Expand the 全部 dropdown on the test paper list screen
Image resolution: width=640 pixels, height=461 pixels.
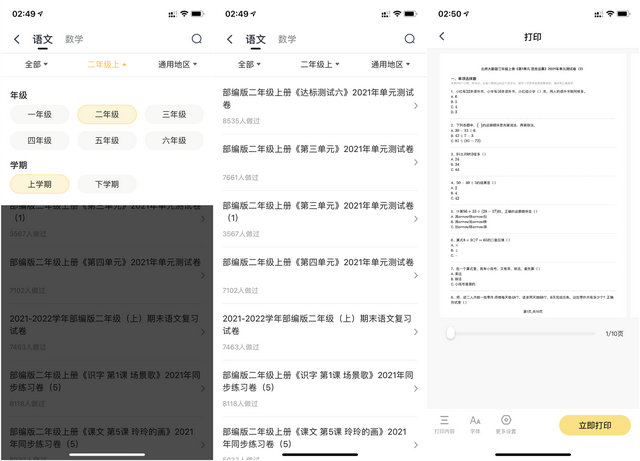coord(249,64)
